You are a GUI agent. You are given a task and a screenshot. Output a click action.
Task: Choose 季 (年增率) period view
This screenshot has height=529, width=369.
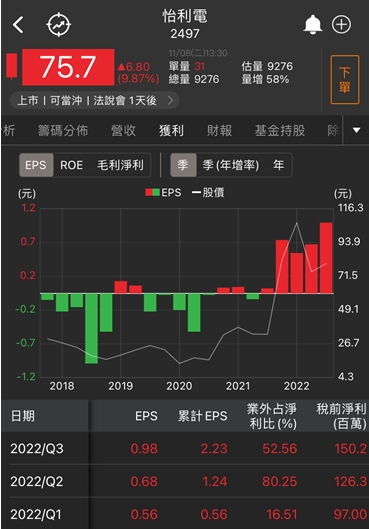tap(231, 165)
